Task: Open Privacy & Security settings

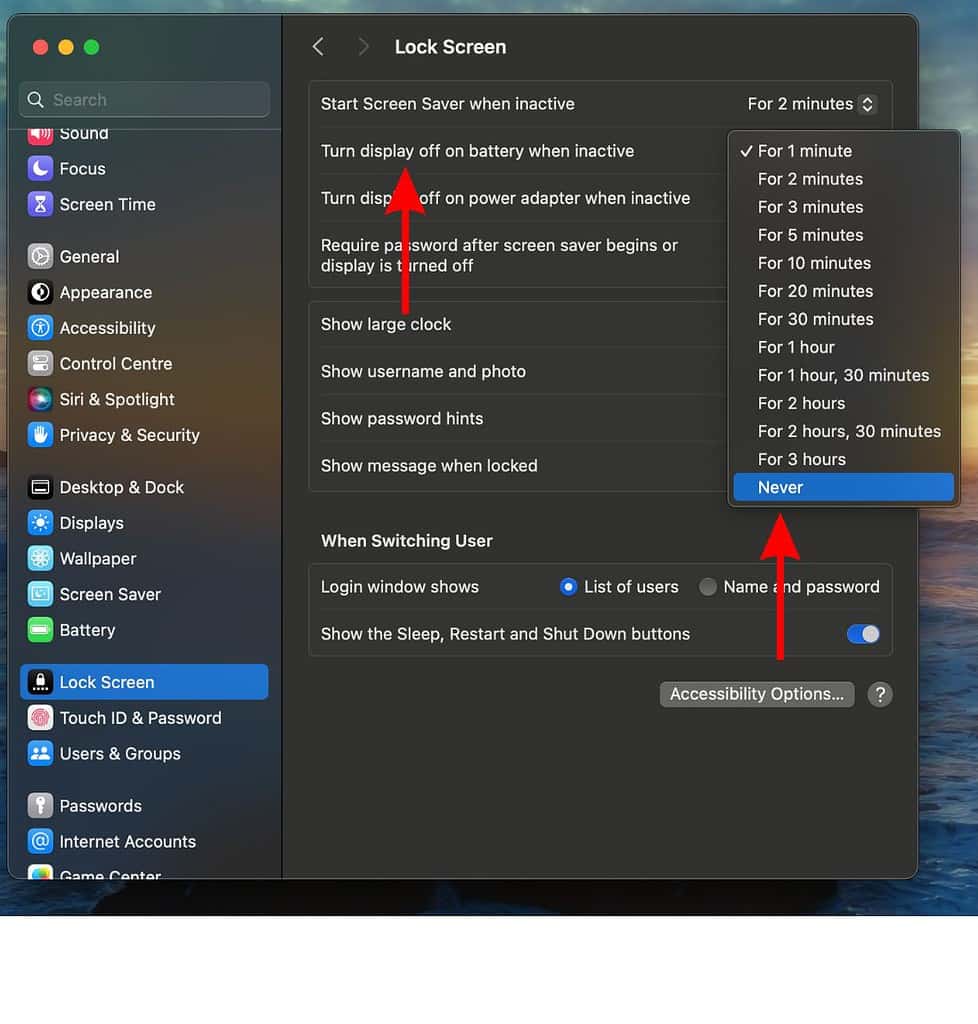Action: 39,435
